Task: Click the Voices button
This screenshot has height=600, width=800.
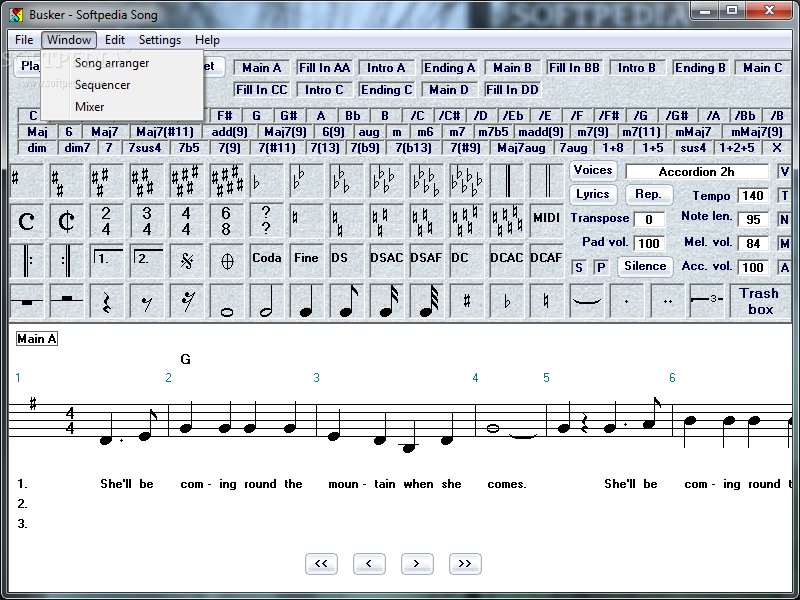Action: pos(593,170)
